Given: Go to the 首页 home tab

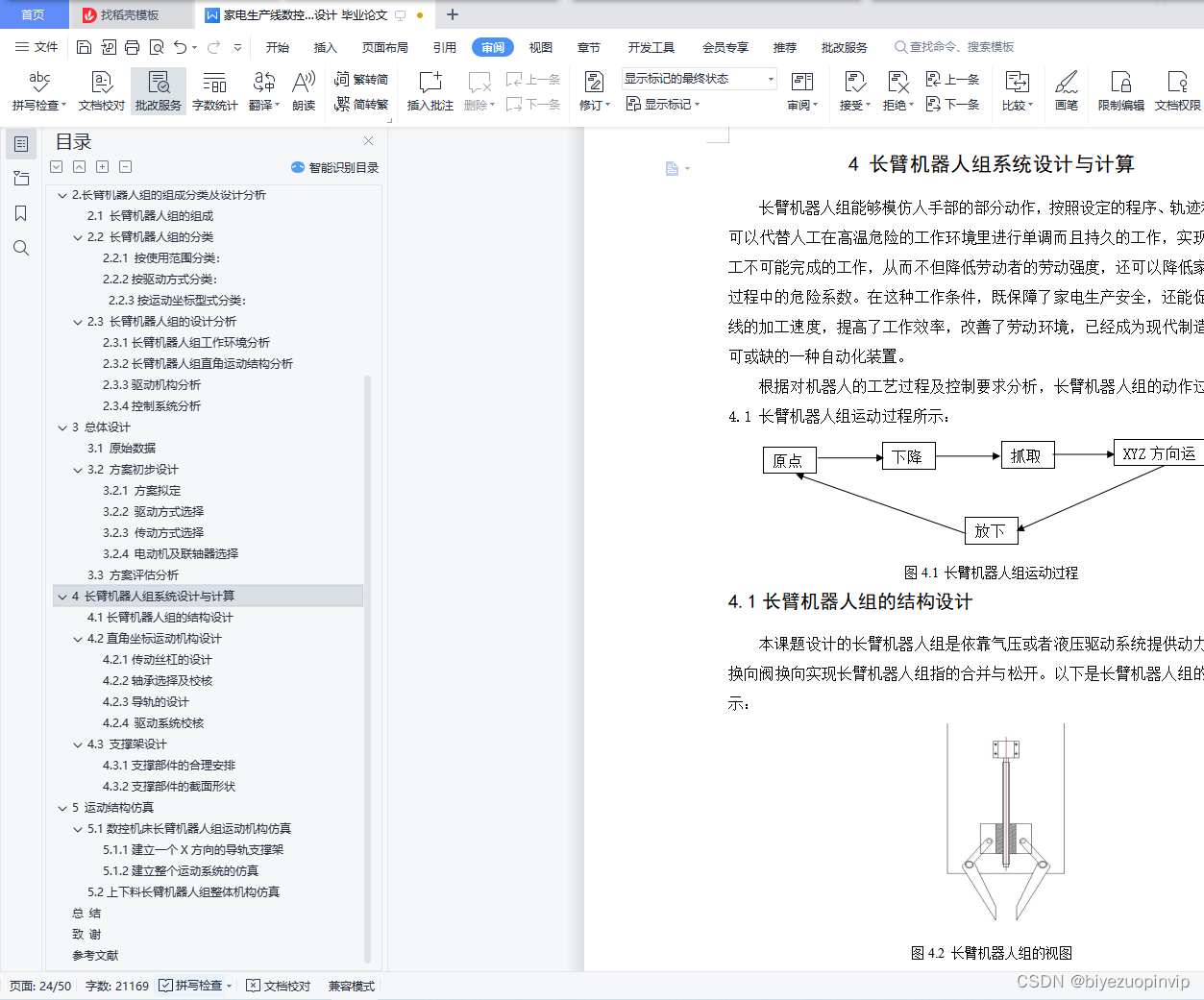Looking at the screenshot, I should 34,14.
